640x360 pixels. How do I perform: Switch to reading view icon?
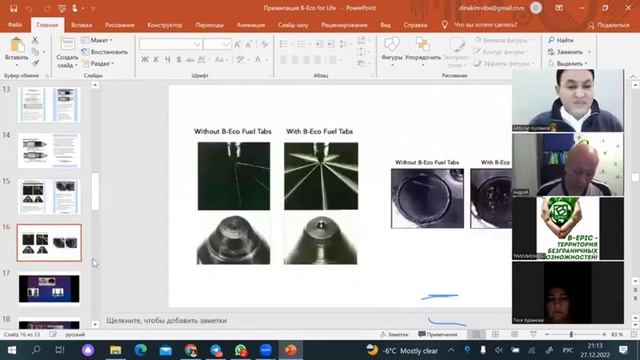pos(514,334)
